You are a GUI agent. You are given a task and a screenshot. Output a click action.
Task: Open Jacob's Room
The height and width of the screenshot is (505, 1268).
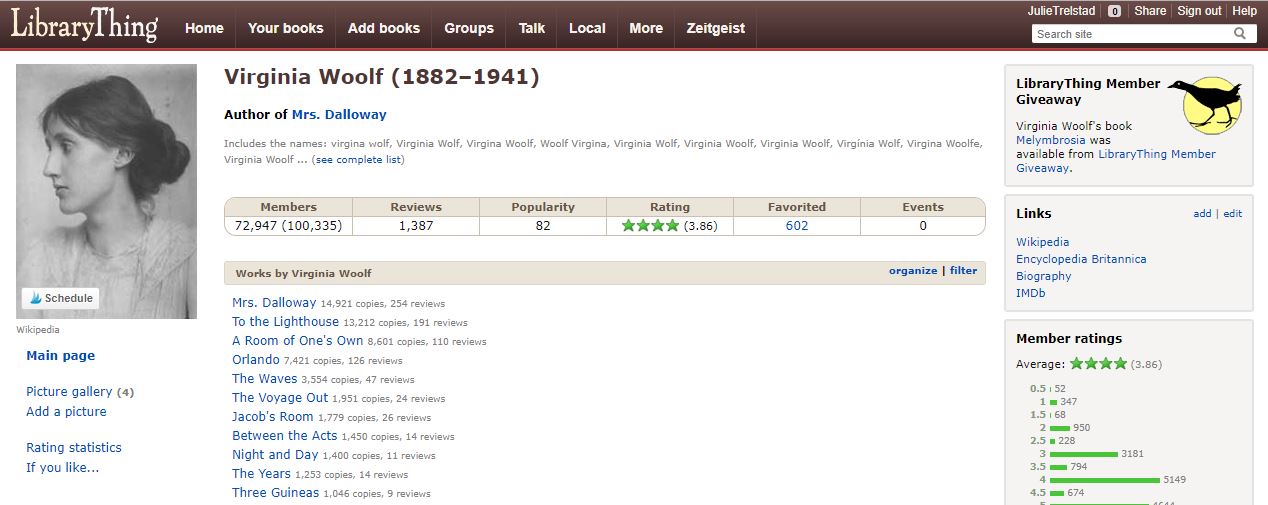(273, 417)
